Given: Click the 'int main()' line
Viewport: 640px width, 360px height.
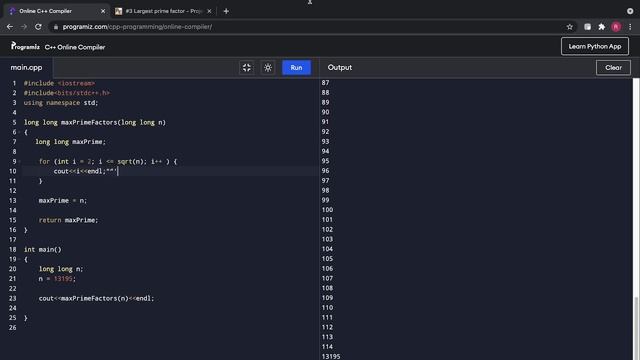Looking at the screenshot, I should click(42, 250).
